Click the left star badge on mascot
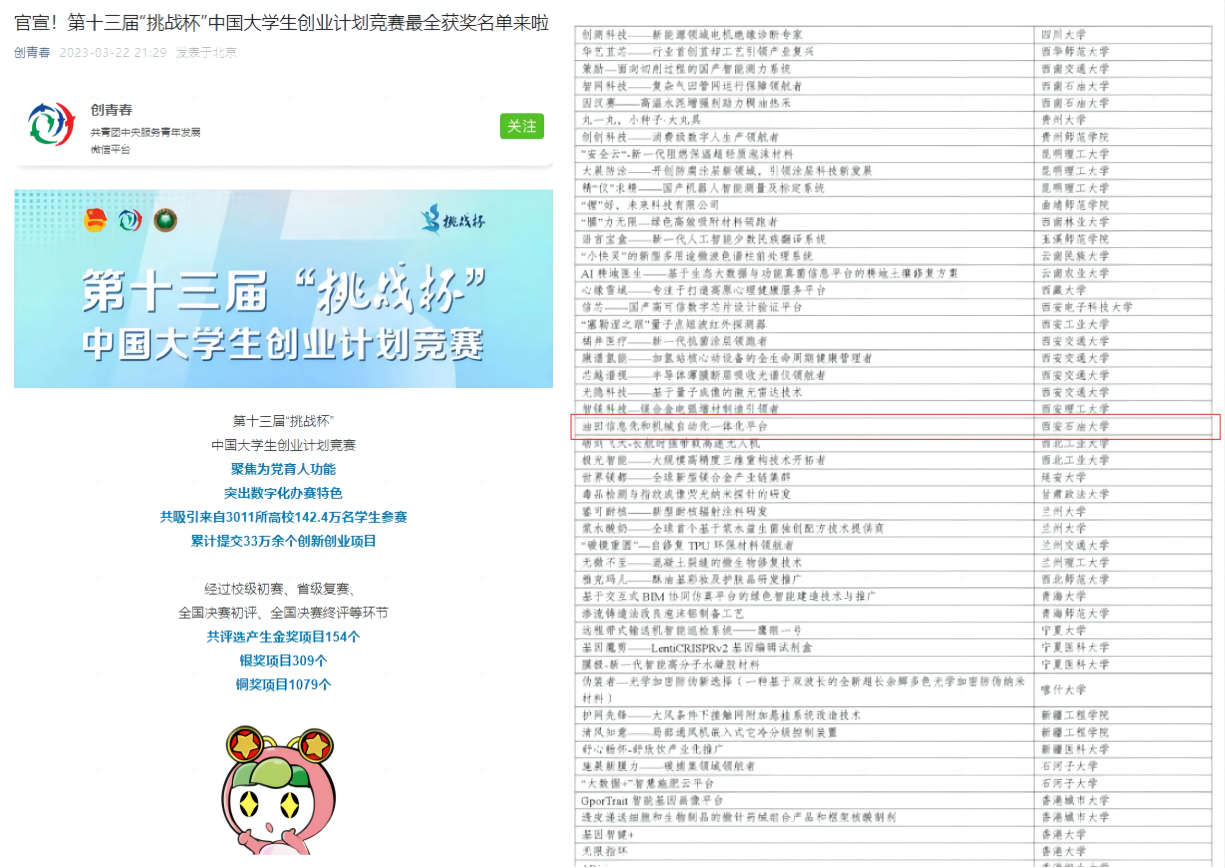Viewport: 1225px width, 868px height. pos(243,745)
